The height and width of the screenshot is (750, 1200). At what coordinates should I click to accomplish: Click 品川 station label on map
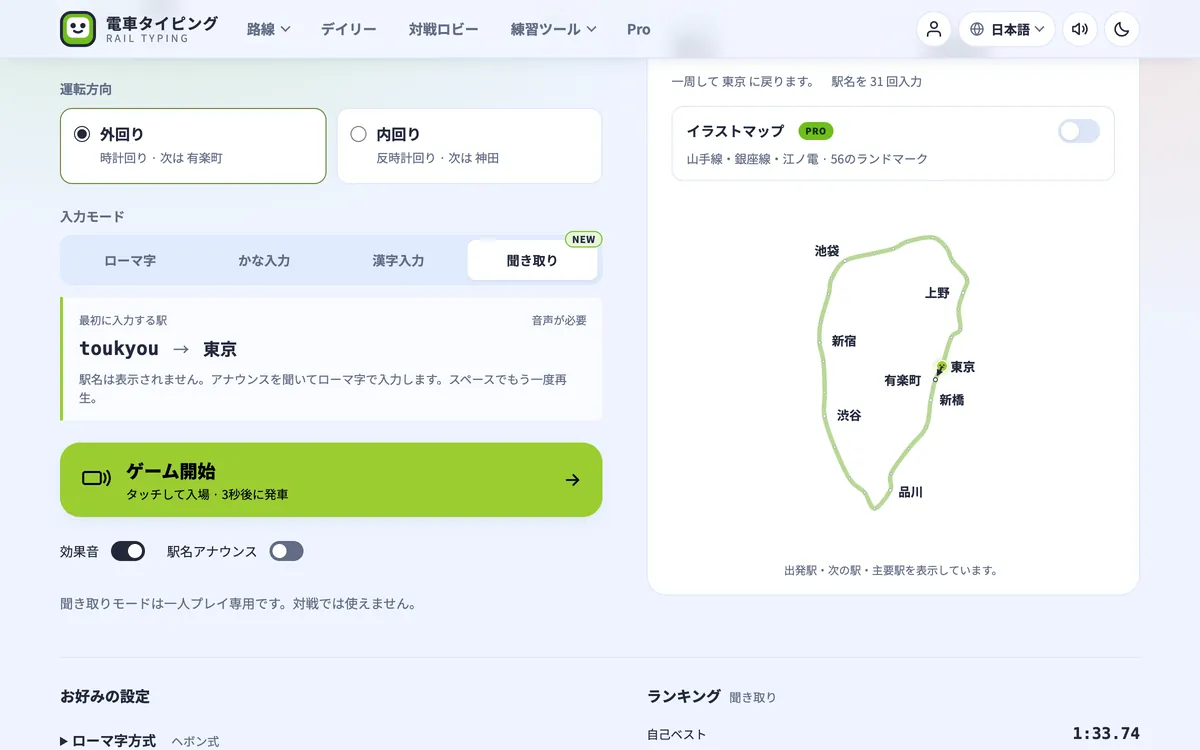910,492
